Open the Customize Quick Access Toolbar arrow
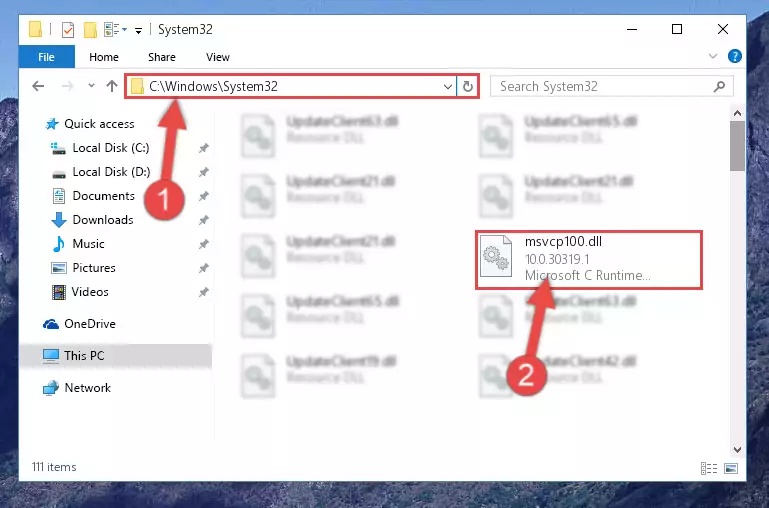769x508 pixels. pos(139,31)
